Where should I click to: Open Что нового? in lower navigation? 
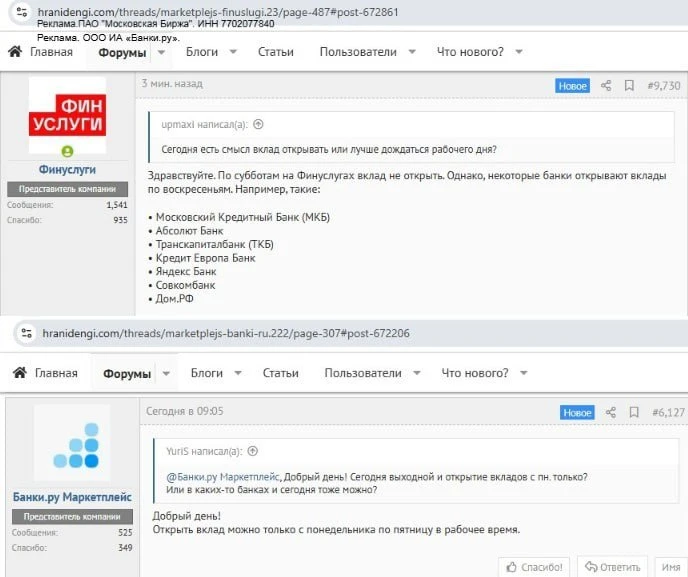click(x=475, y=373)
